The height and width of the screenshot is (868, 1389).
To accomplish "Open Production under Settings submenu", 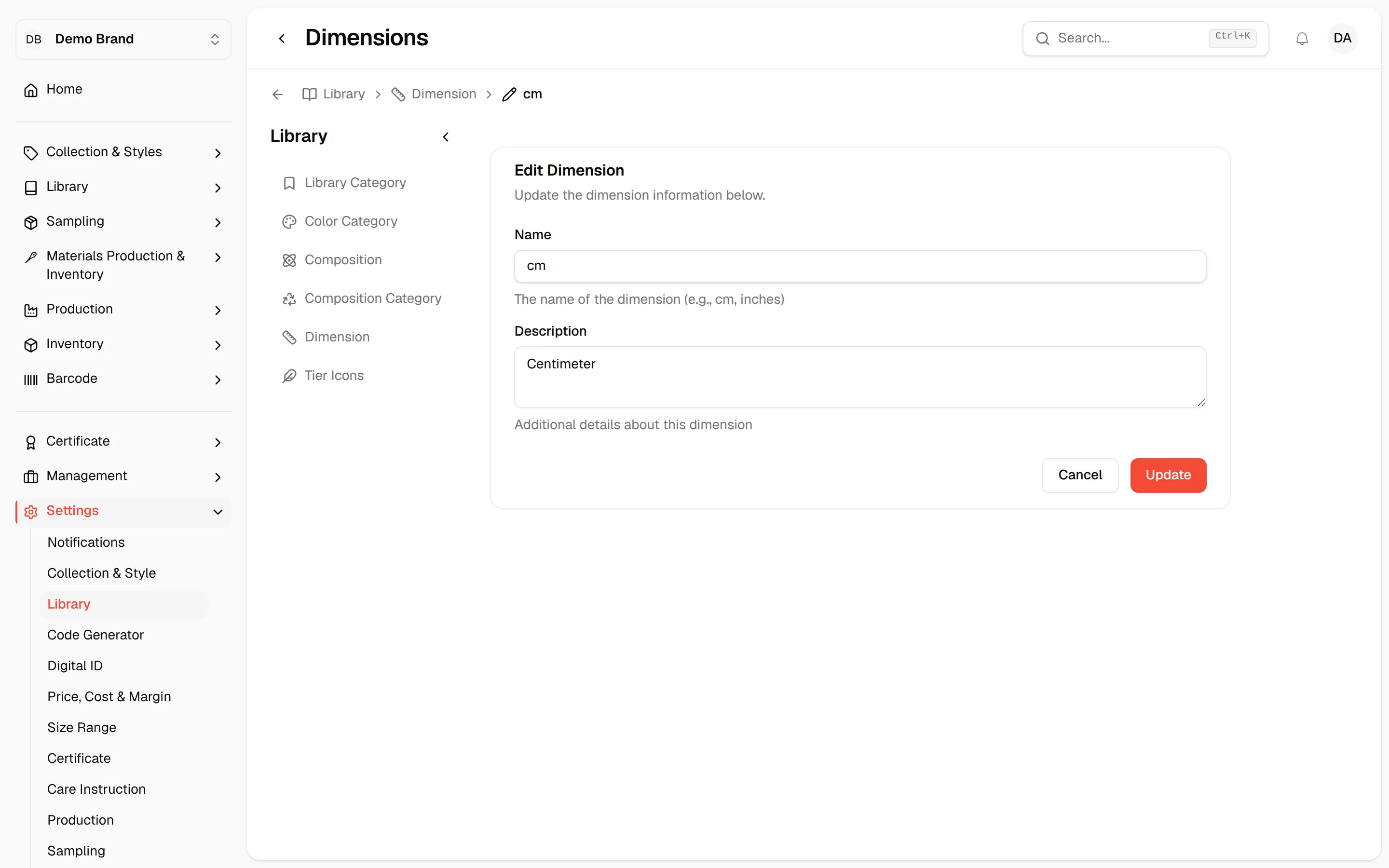I will (x=81, y=820).
